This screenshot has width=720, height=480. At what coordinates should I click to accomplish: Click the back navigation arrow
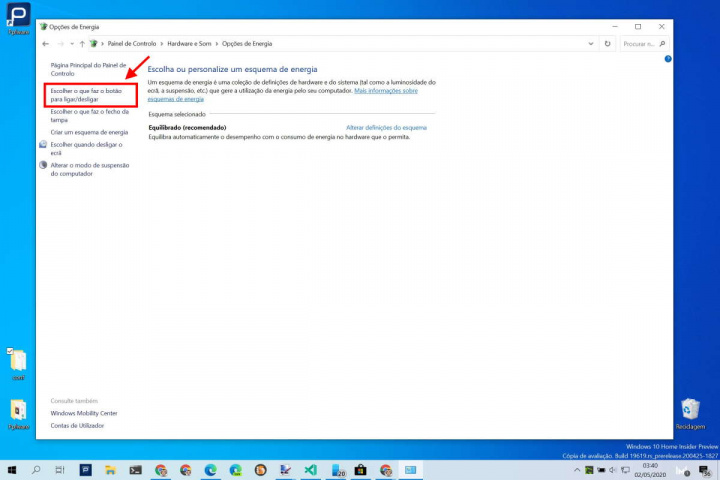pos(46,44)
